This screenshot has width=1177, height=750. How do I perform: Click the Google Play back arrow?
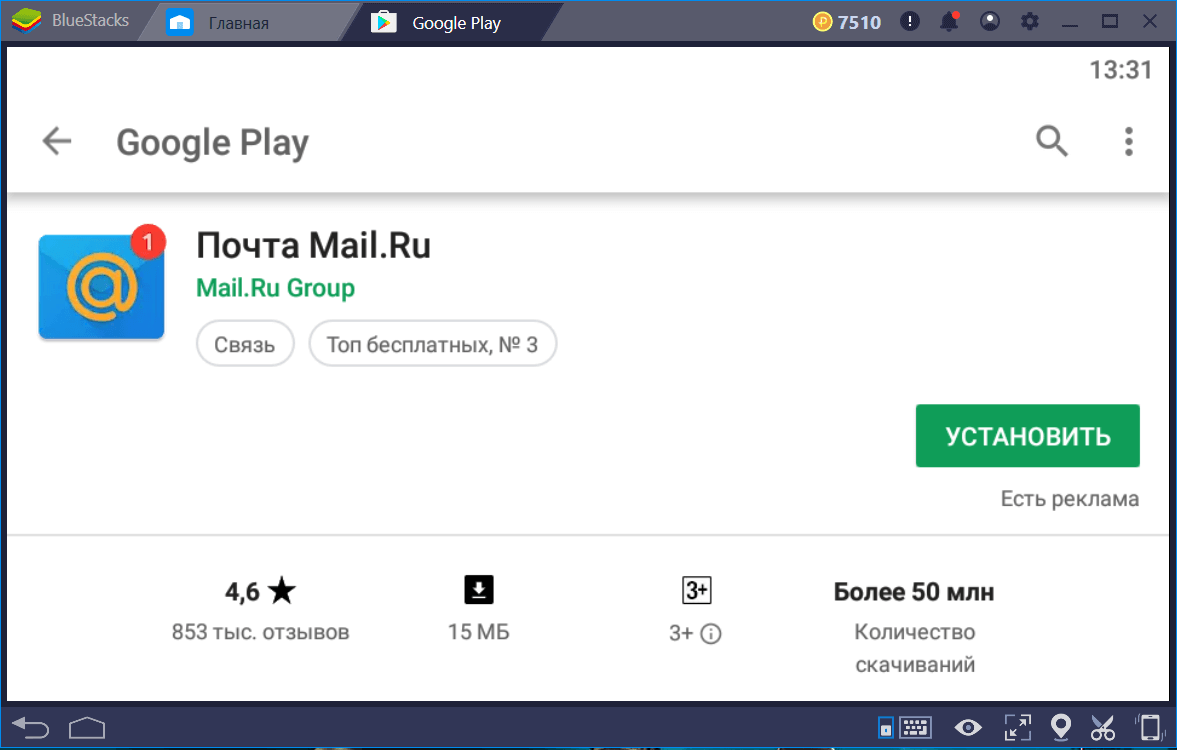click(x=57, y=142)
